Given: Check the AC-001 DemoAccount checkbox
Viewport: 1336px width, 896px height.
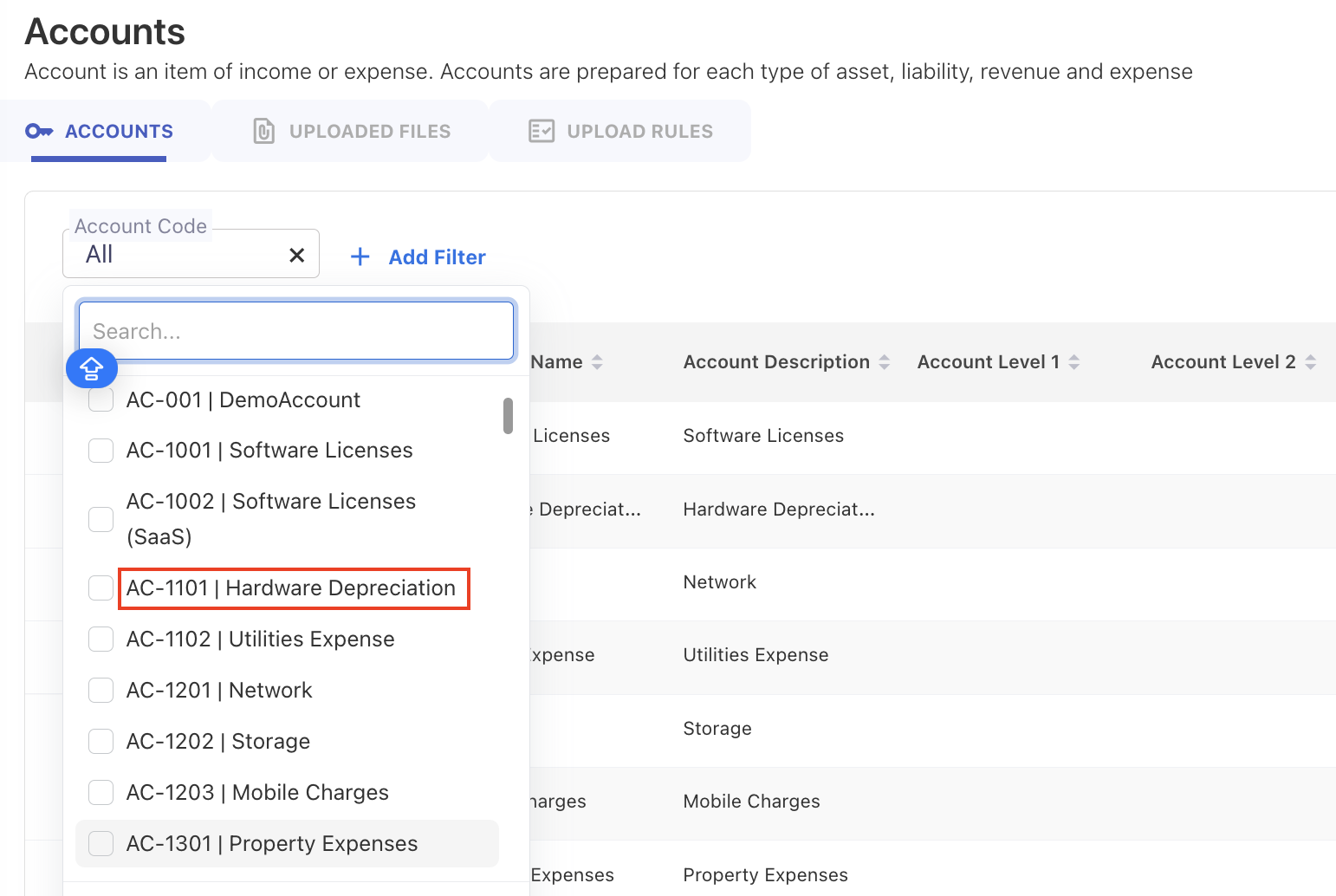Looking at the screenshot, I should 101,400.
